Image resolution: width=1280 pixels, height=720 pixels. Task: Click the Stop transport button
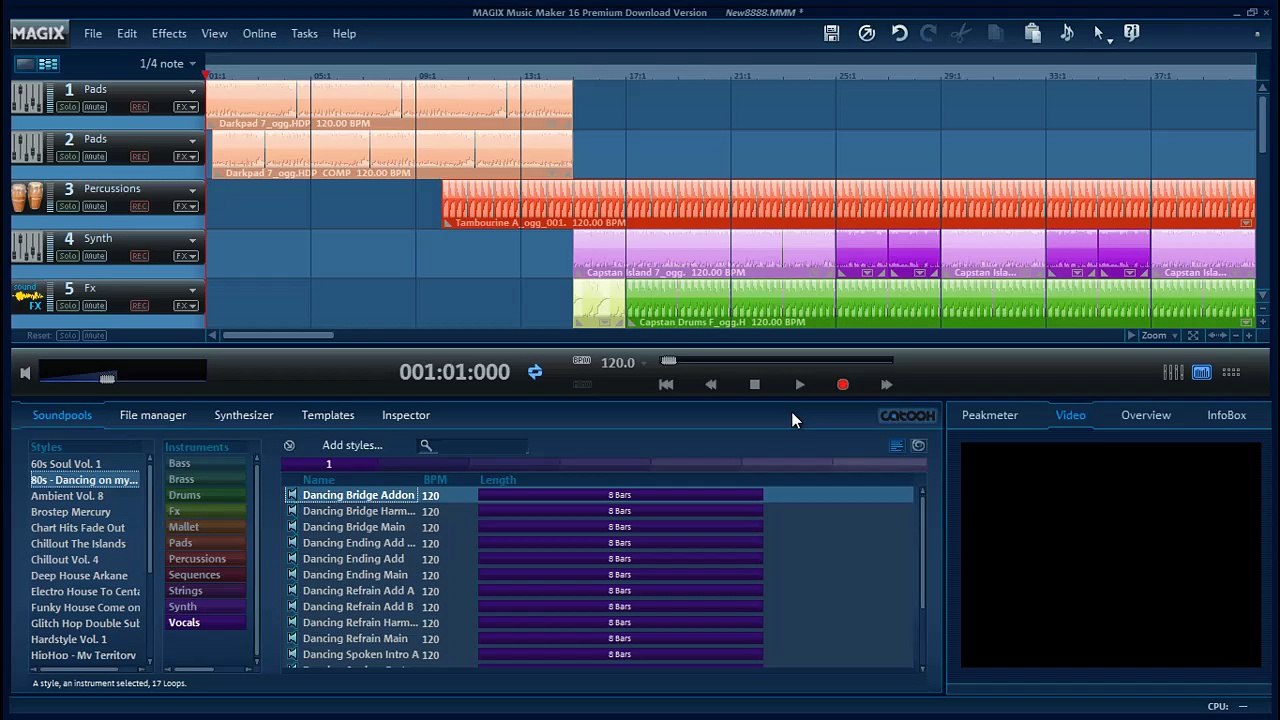pyautogui.click(x=755, y=385)
